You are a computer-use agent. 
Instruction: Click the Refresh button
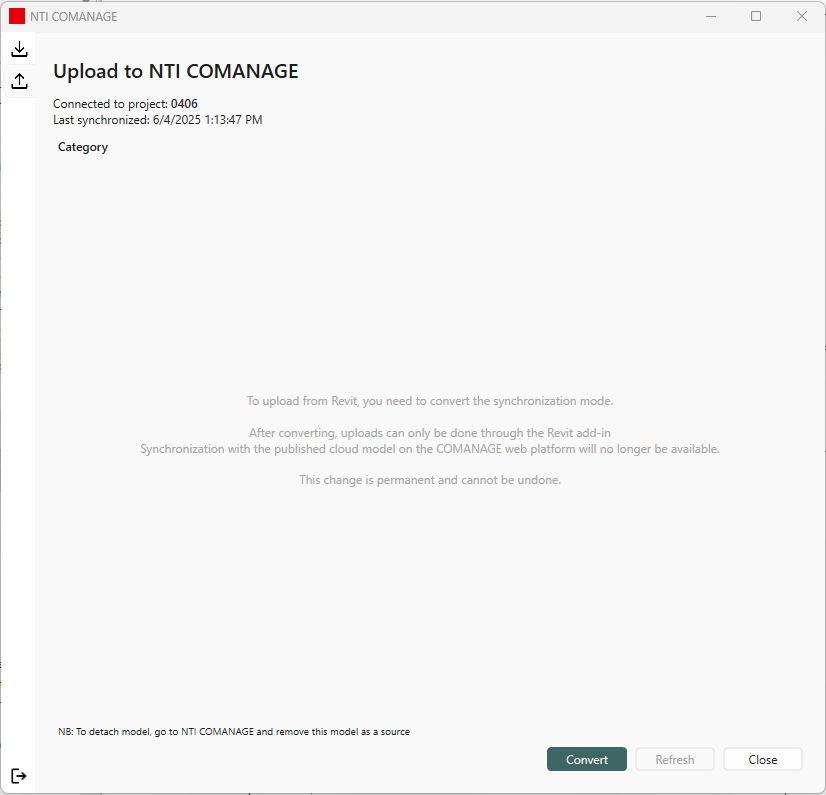click(x=675, y=759)
